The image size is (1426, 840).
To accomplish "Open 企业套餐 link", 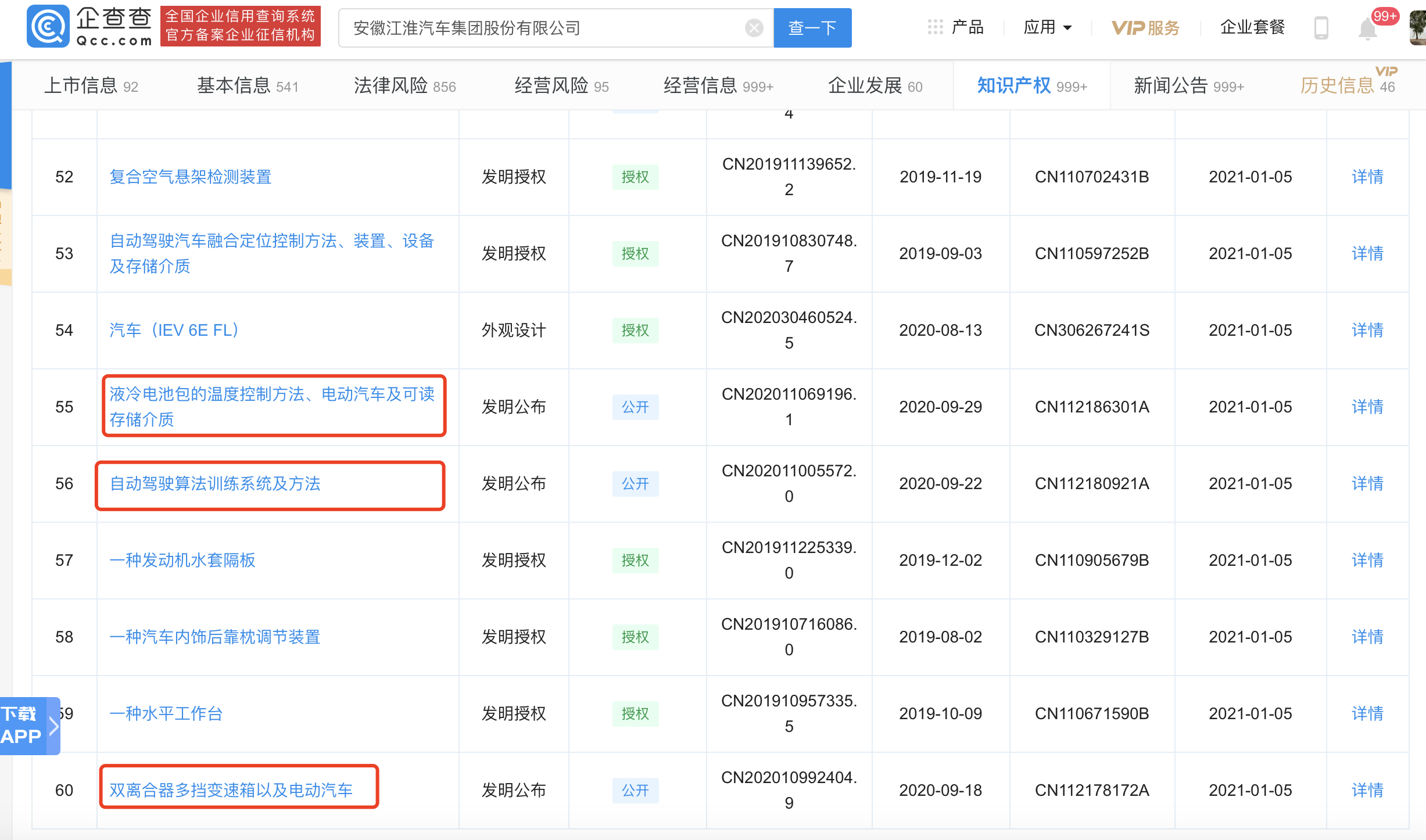I will [x=1252, y=27].
